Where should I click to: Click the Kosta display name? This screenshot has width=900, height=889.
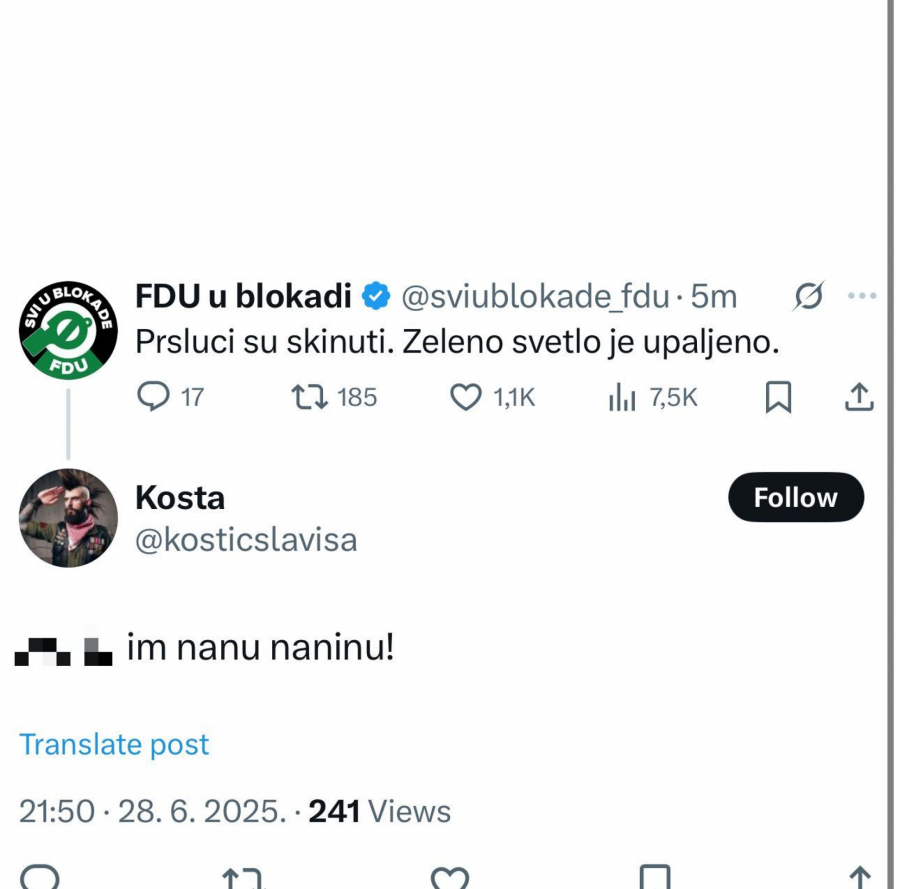coord(180,497)
